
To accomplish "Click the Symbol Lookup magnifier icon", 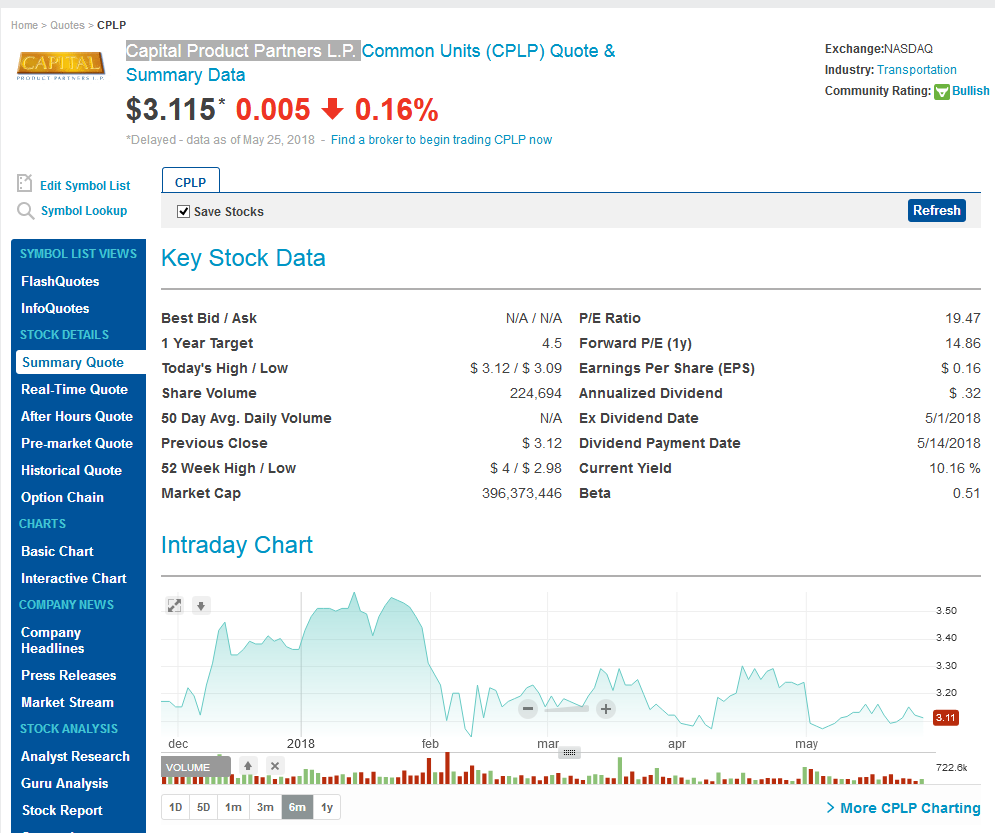I will [x=25, y=211].
